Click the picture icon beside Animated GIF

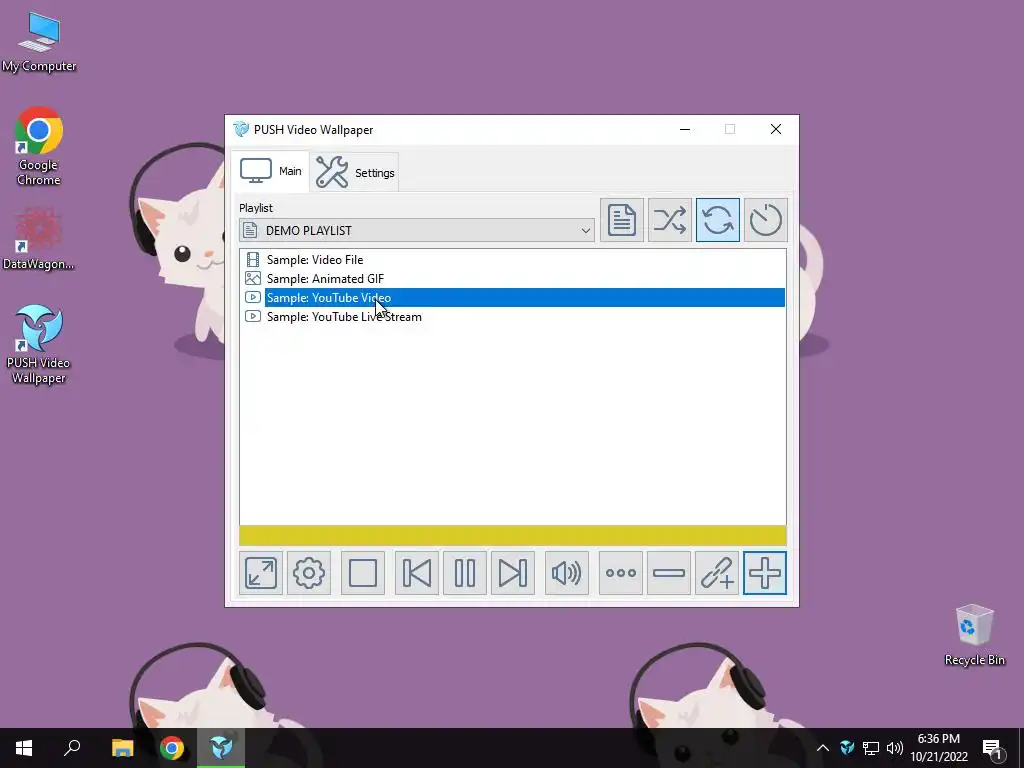coord(253,279)
